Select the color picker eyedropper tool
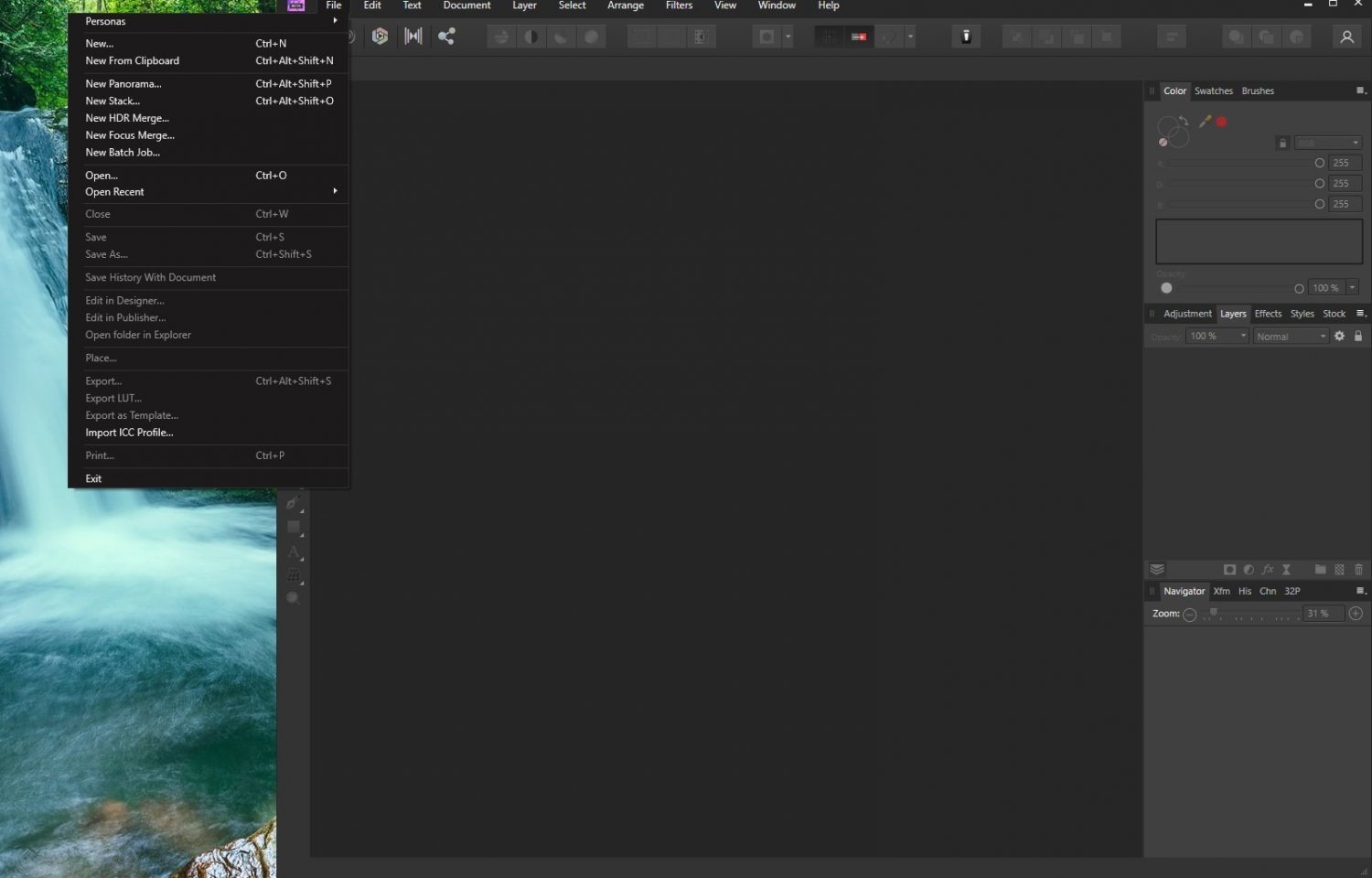The height and width of the screenshot is (878, 1372). (1206, 121)
